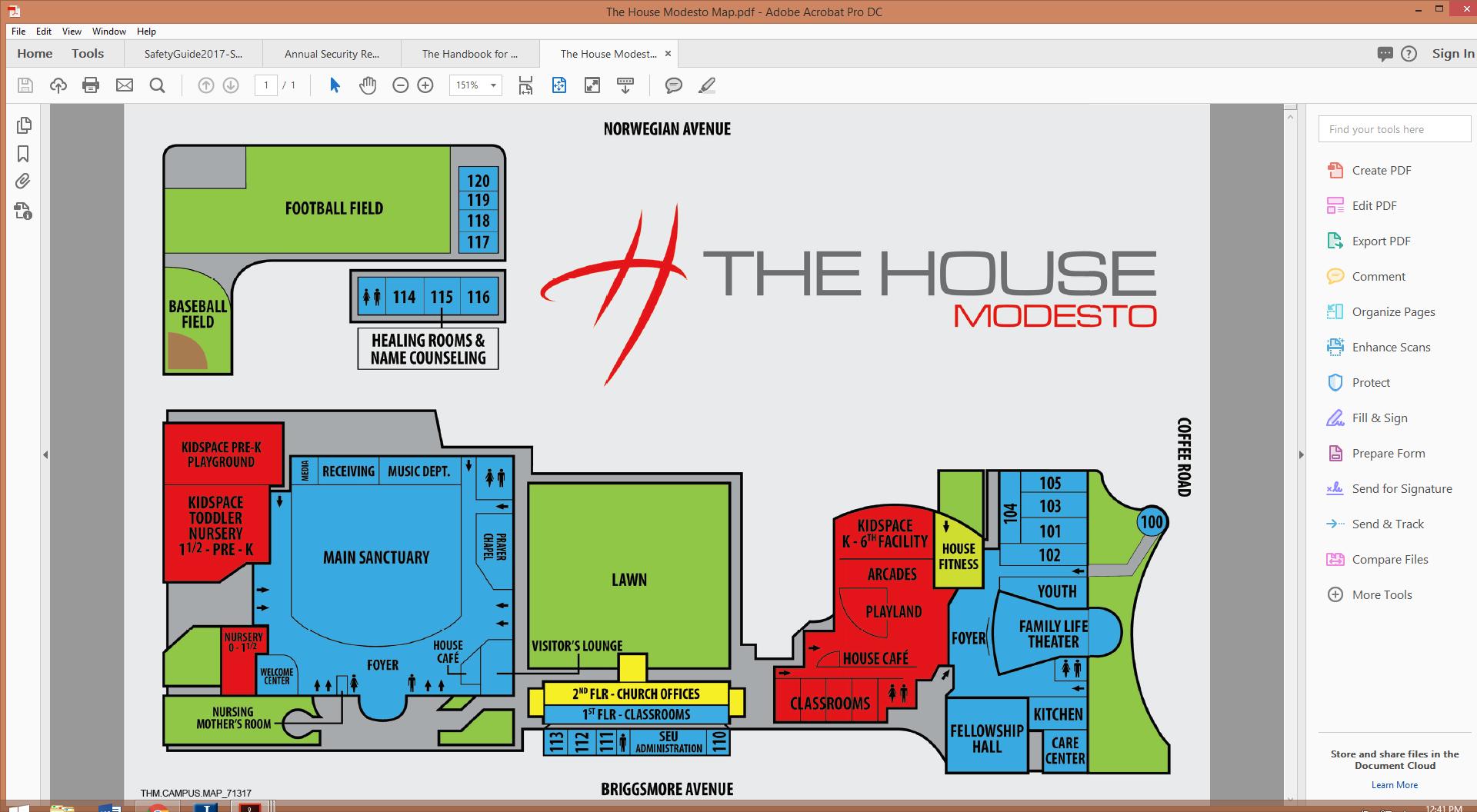Expand the left navigation pane arrow

click(45, 455)
